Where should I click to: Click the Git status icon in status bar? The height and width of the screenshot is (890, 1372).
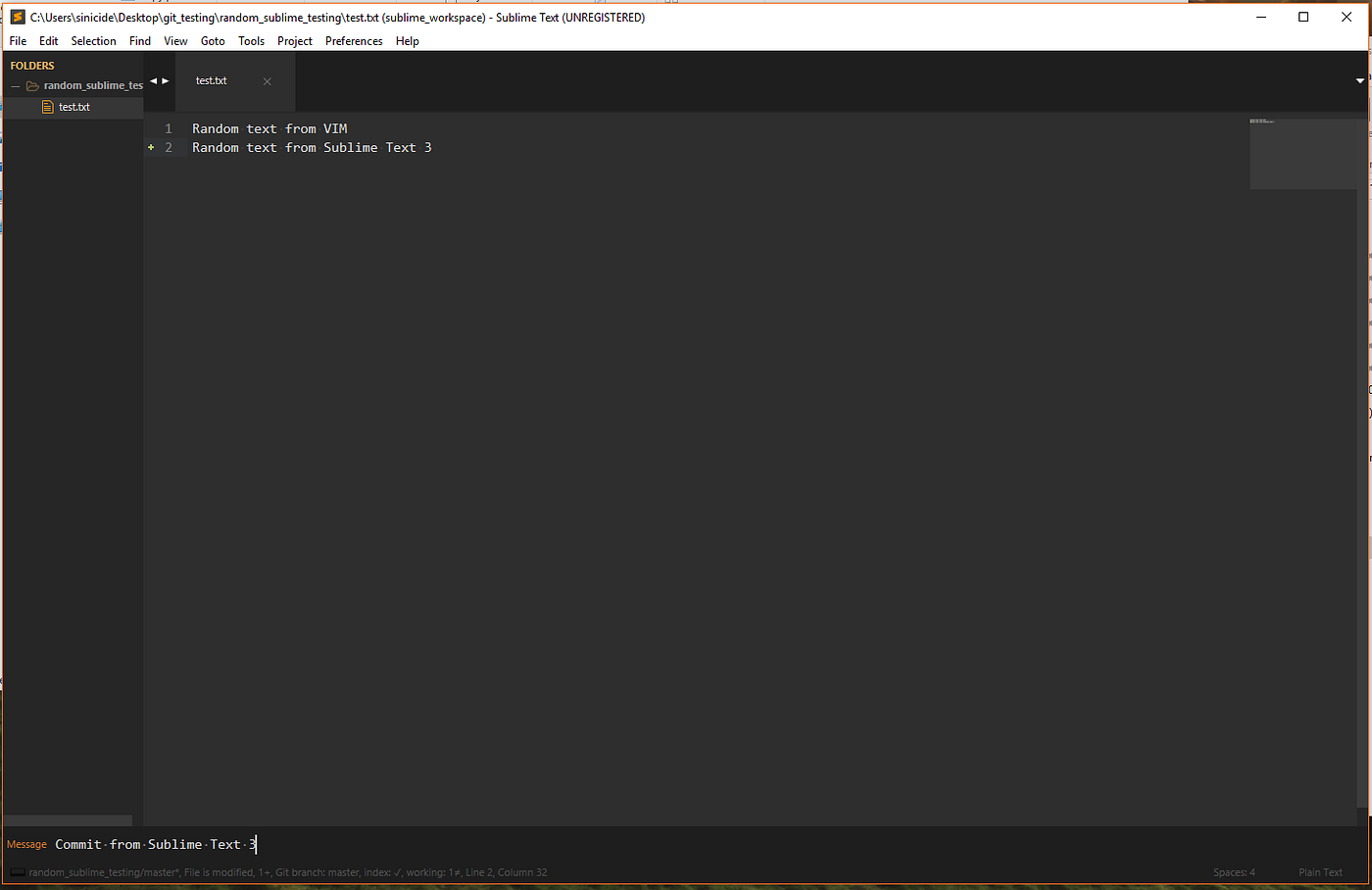pos(16,871)
